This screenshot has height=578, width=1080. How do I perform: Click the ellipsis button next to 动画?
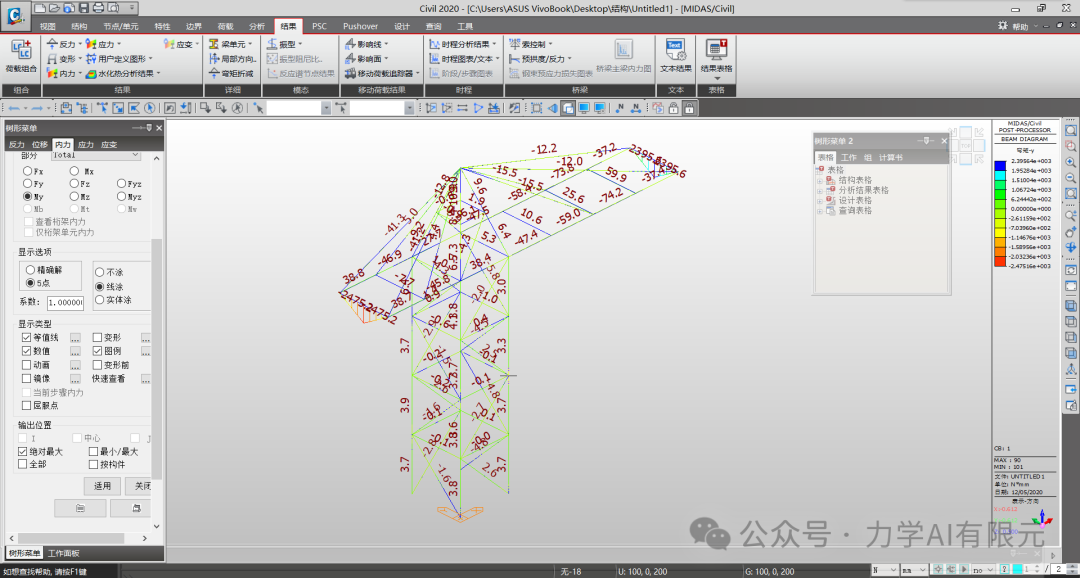(75, 365)
